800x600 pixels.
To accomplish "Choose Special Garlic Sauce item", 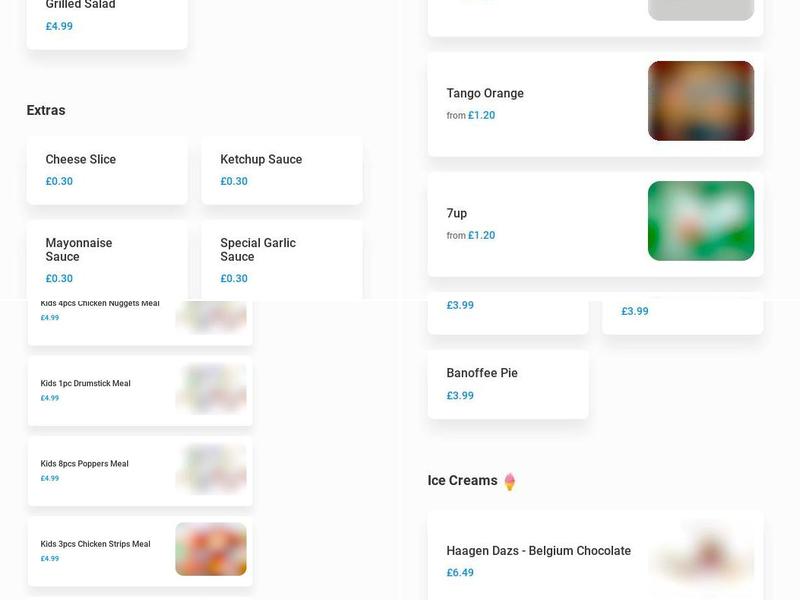I will click(x=282, y=260).
